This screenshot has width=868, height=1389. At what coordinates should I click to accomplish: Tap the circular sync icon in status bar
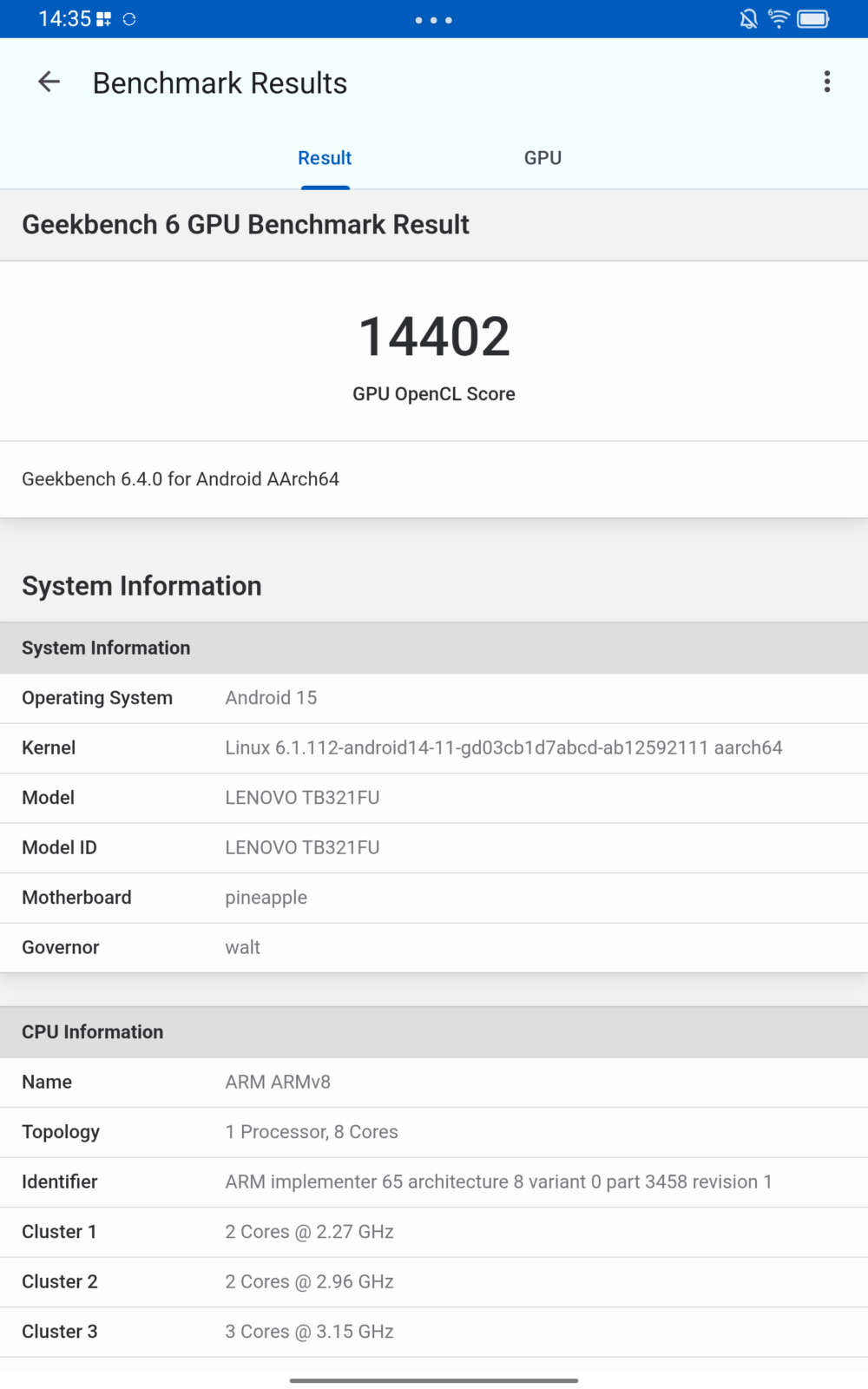(129, 19)
